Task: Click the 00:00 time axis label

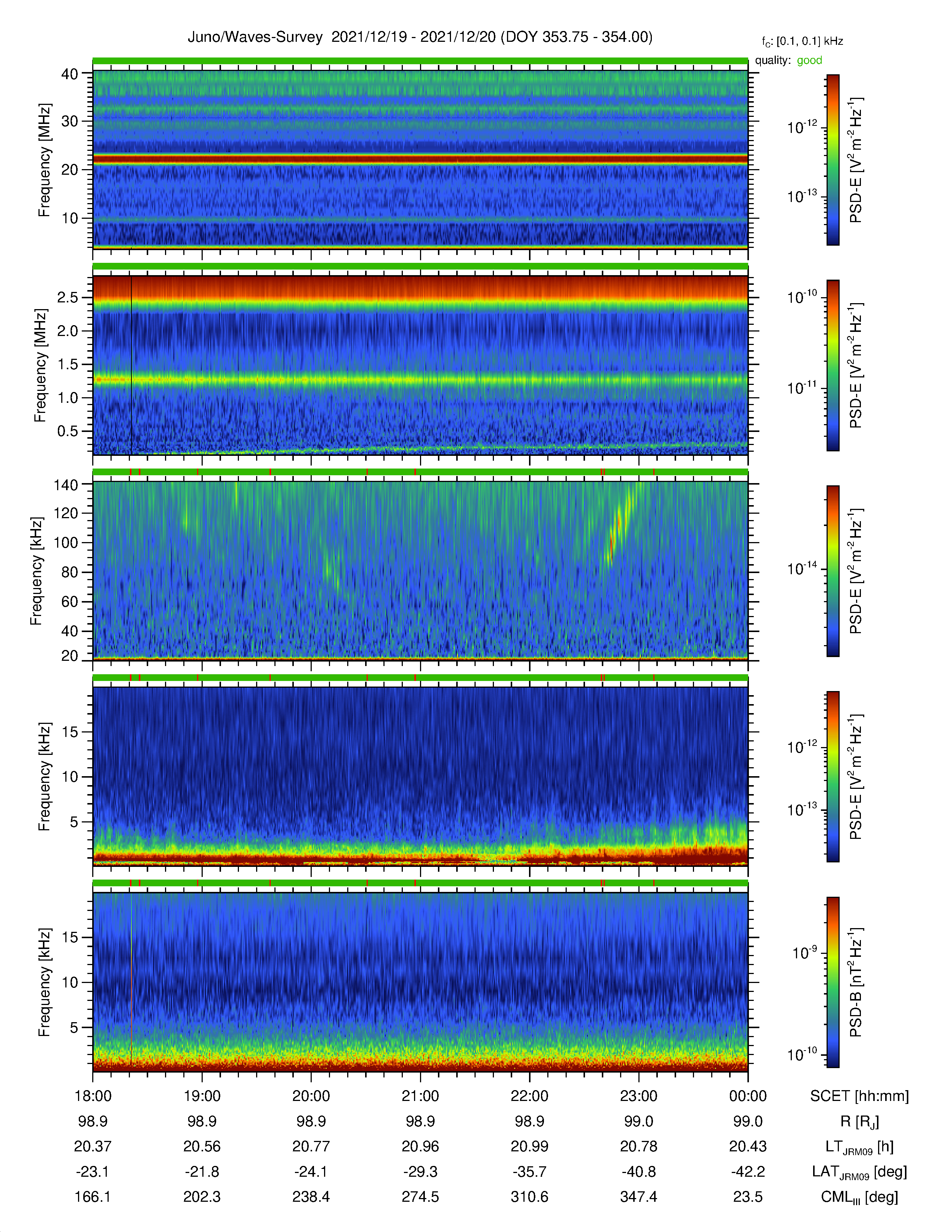Action: (748, 1096)
